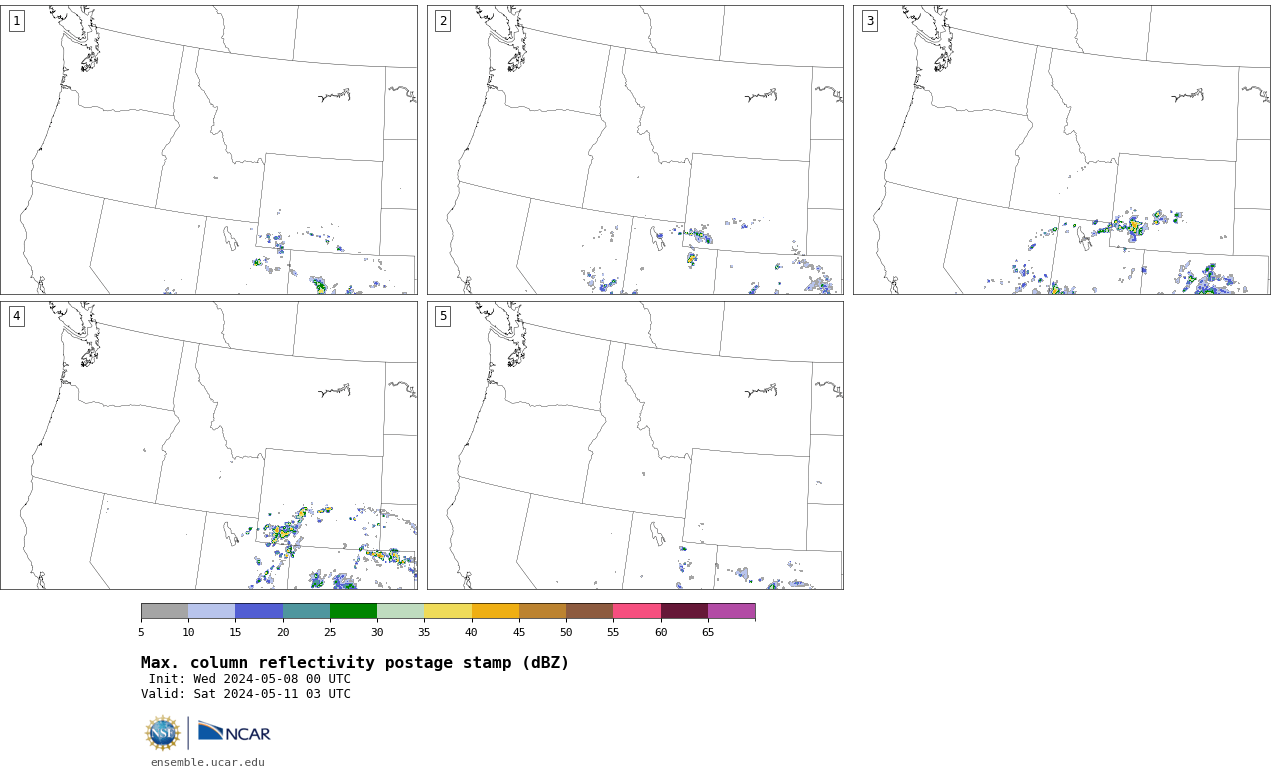Image resolution: width=1280 pixels, height=773 pixels.
Task: Select the pale green 30-35 dBZ swatch
Action: tap(401, 611)
